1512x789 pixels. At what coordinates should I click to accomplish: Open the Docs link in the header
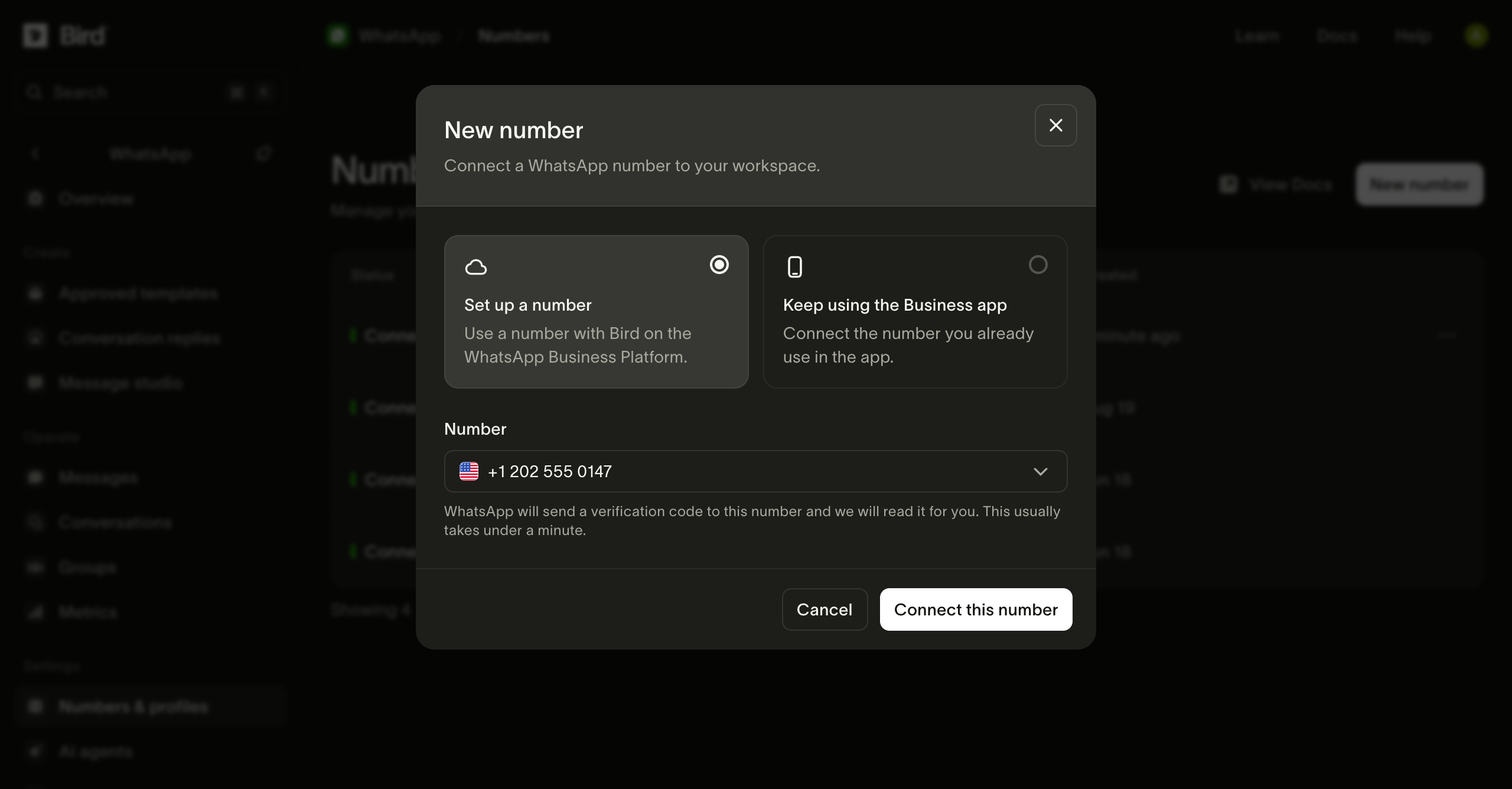tap(1337, 36)
